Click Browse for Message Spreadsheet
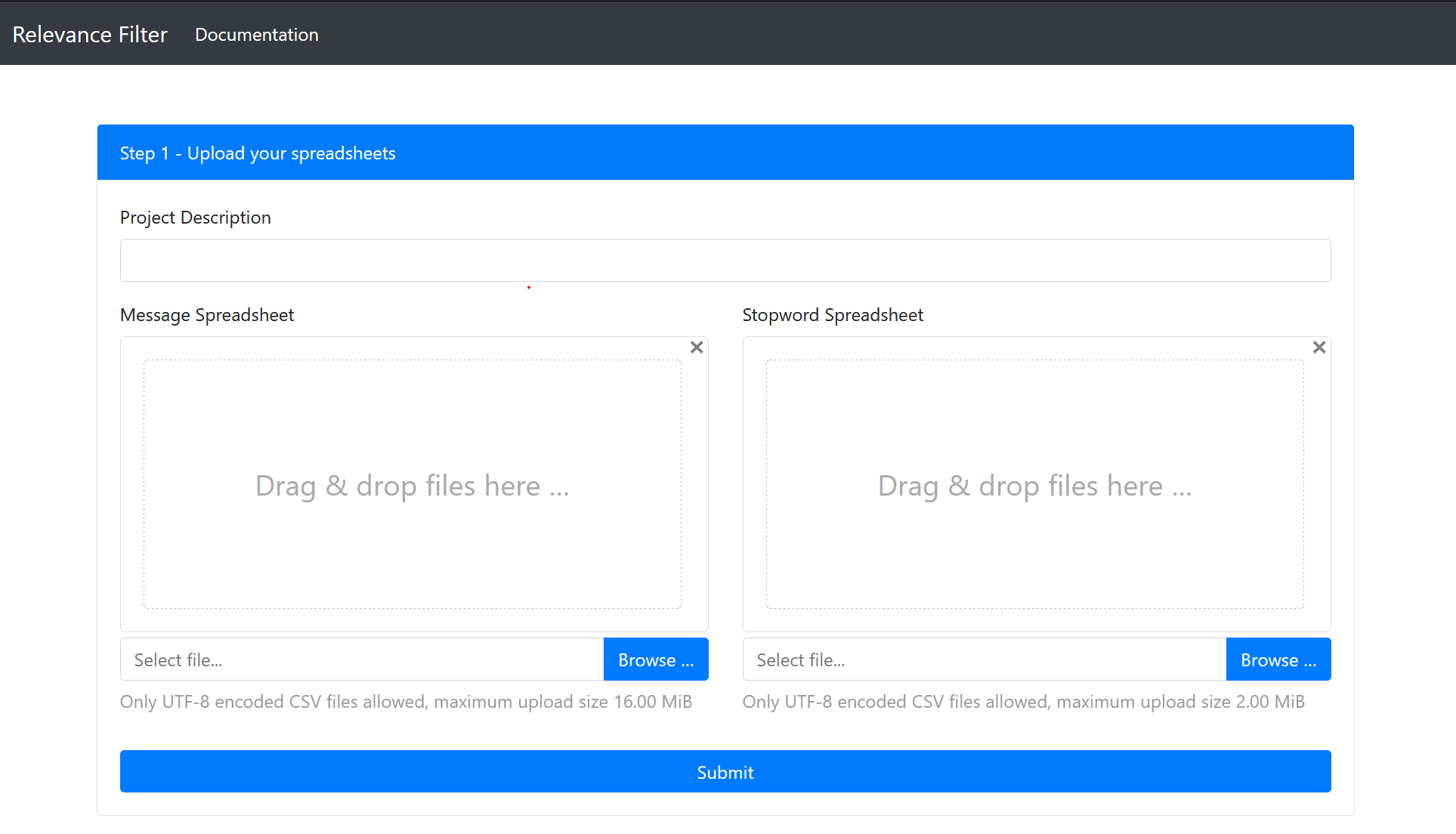 [655, 659]
